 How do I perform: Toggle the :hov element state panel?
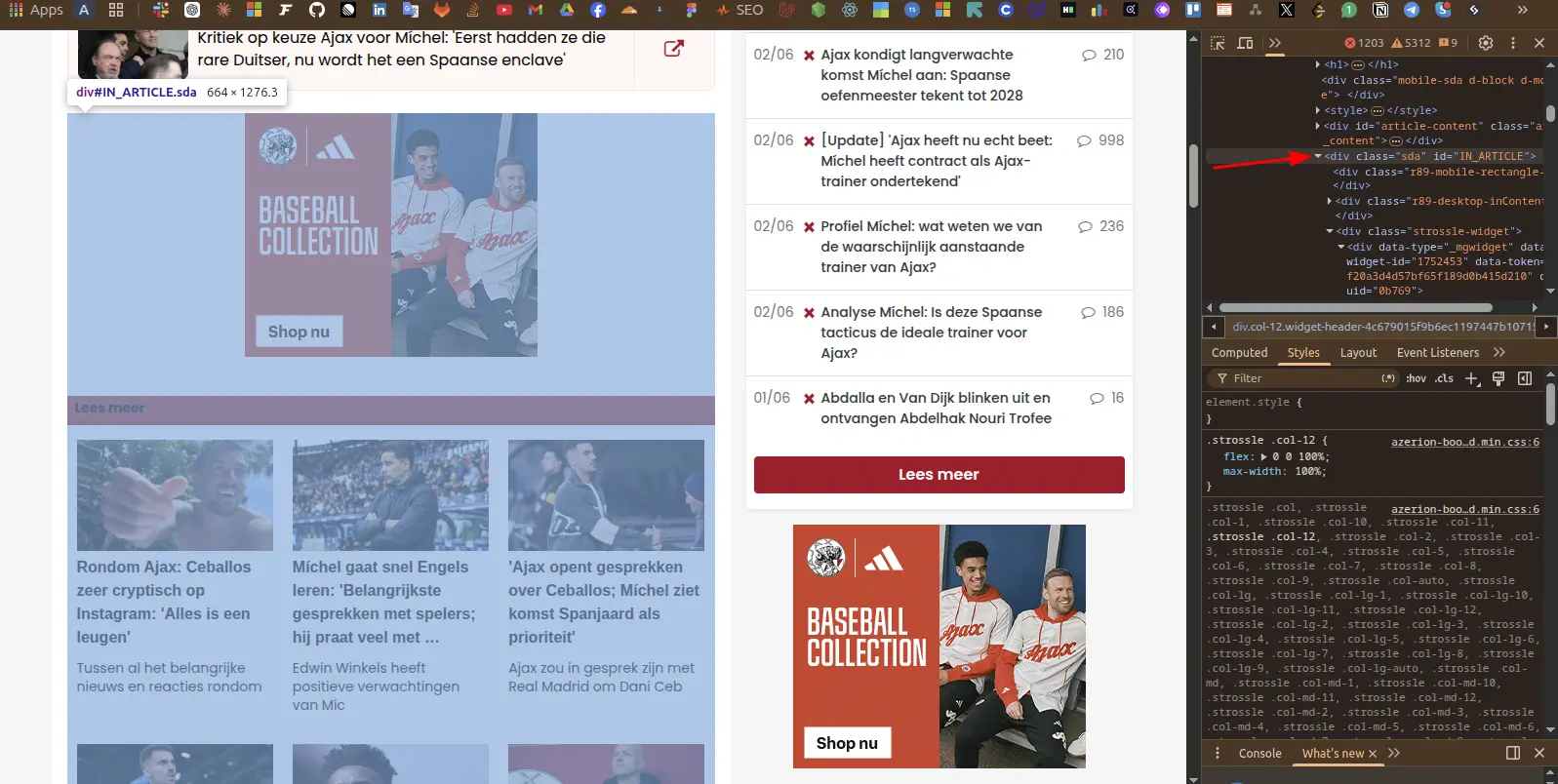tap(1416, 378)
